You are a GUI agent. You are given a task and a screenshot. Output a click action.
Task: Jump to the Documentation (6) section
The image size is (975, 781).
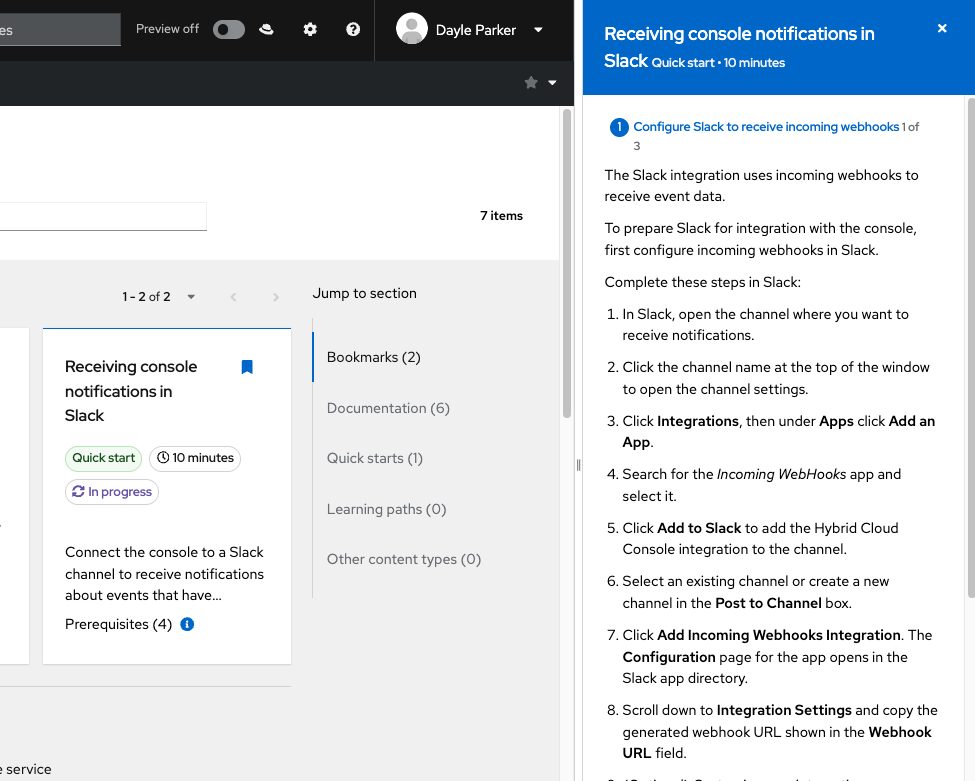click(388, 408)
